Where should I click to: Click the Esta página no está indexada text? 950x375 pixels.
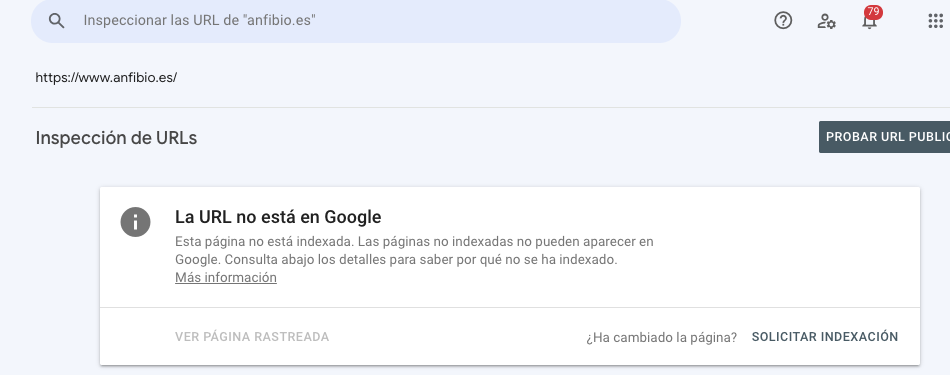[x=264, y=241]
